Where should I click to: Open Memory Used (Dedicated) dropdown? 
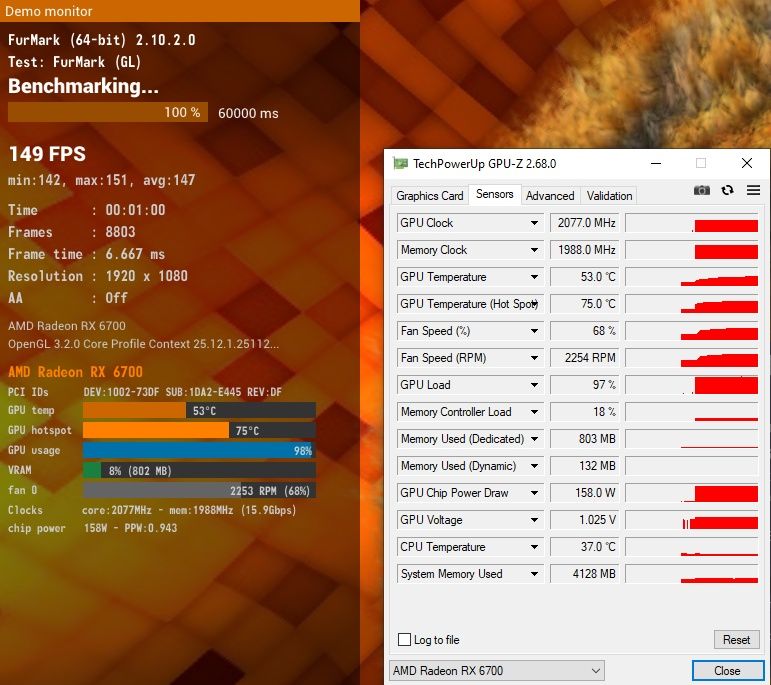[534, 439]
